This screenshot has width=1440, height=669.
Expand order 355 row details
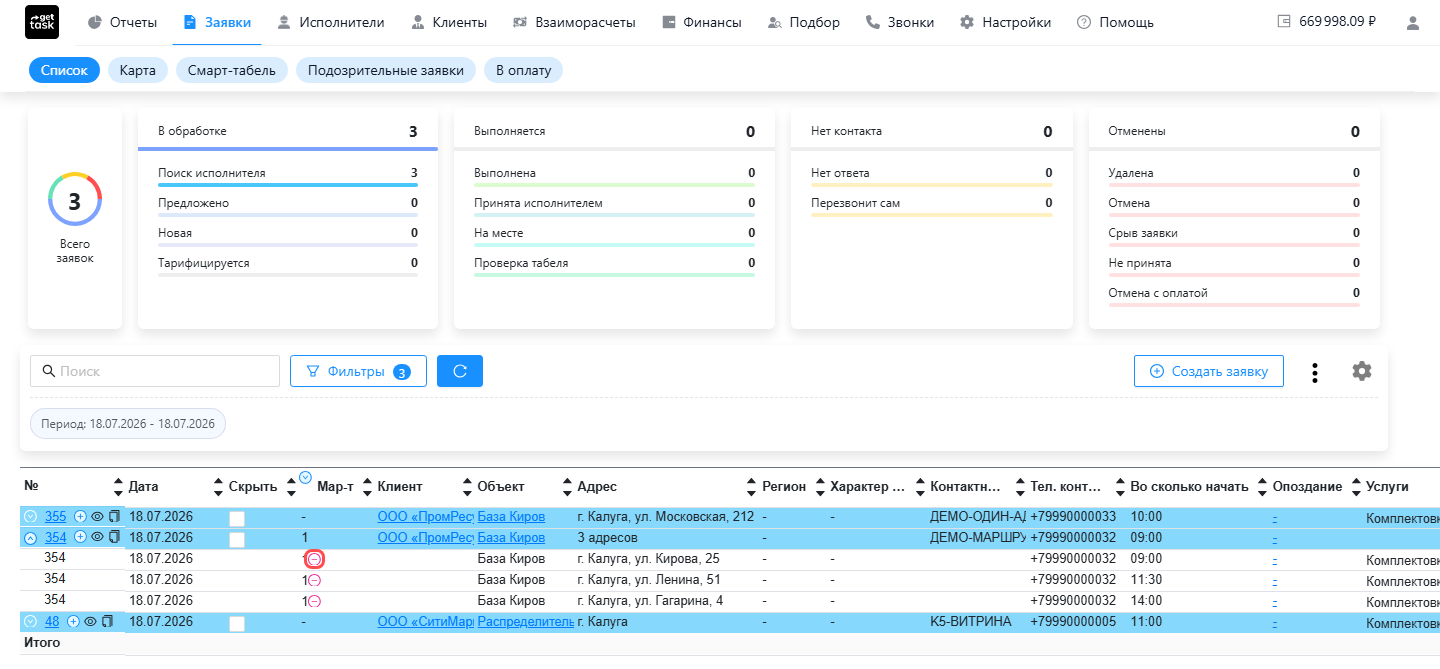point(30,516)
